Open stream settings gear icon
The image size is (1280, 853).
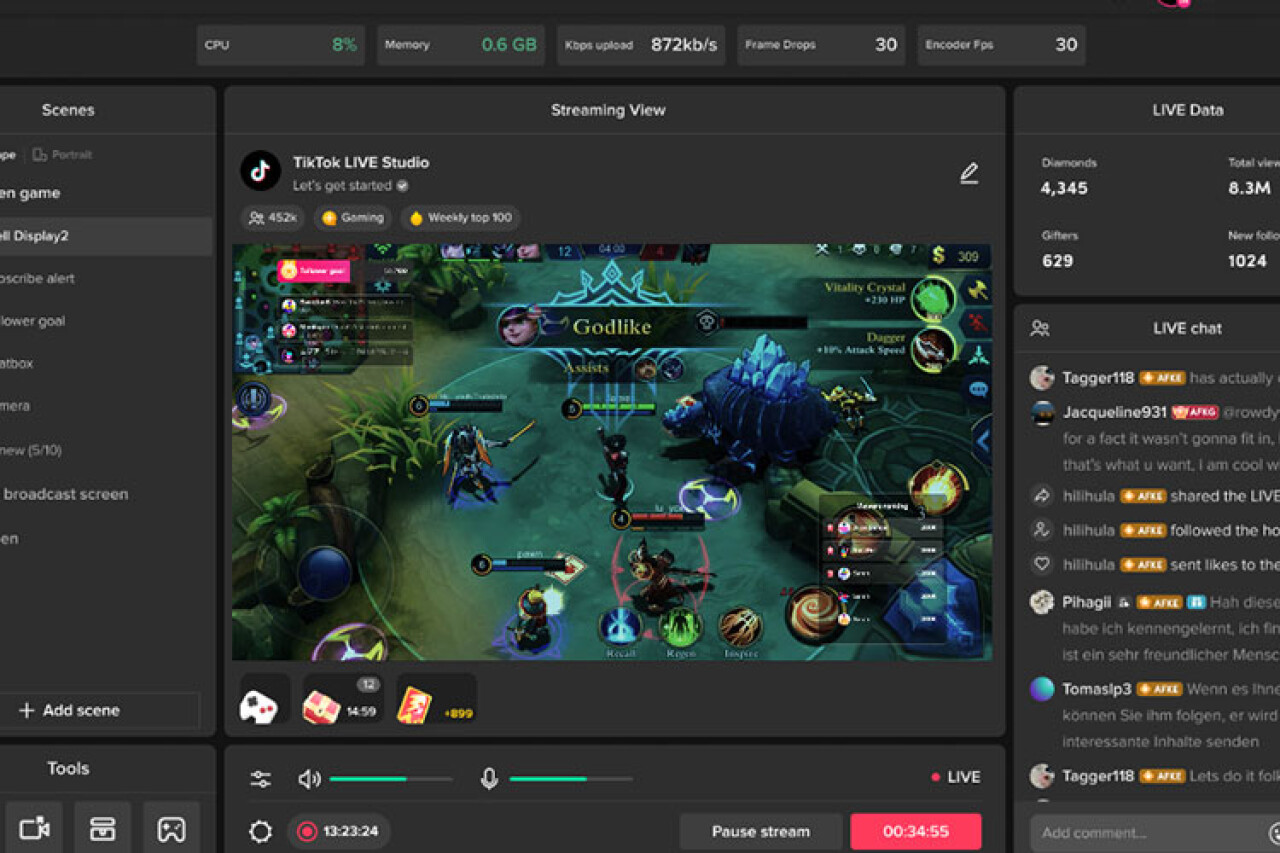(x=261, y=831)
